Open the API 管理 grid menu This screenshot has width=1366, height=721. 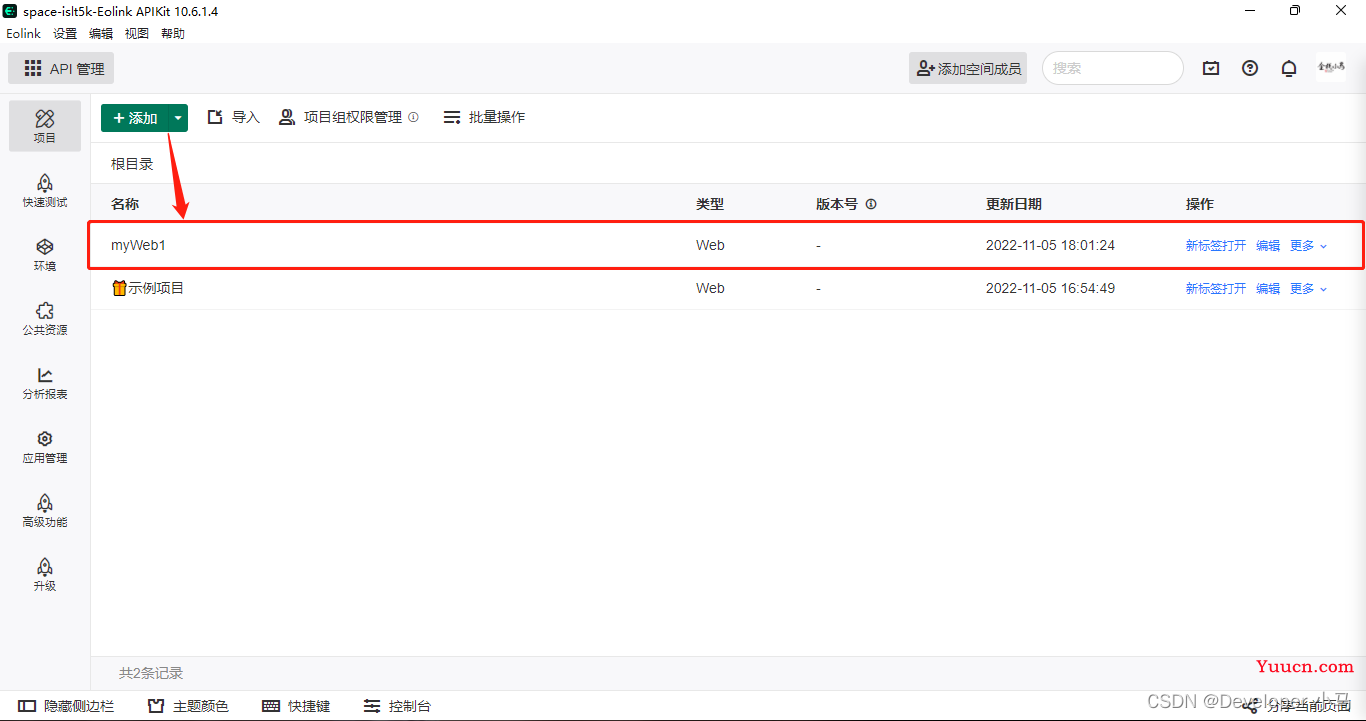[61, 68]
